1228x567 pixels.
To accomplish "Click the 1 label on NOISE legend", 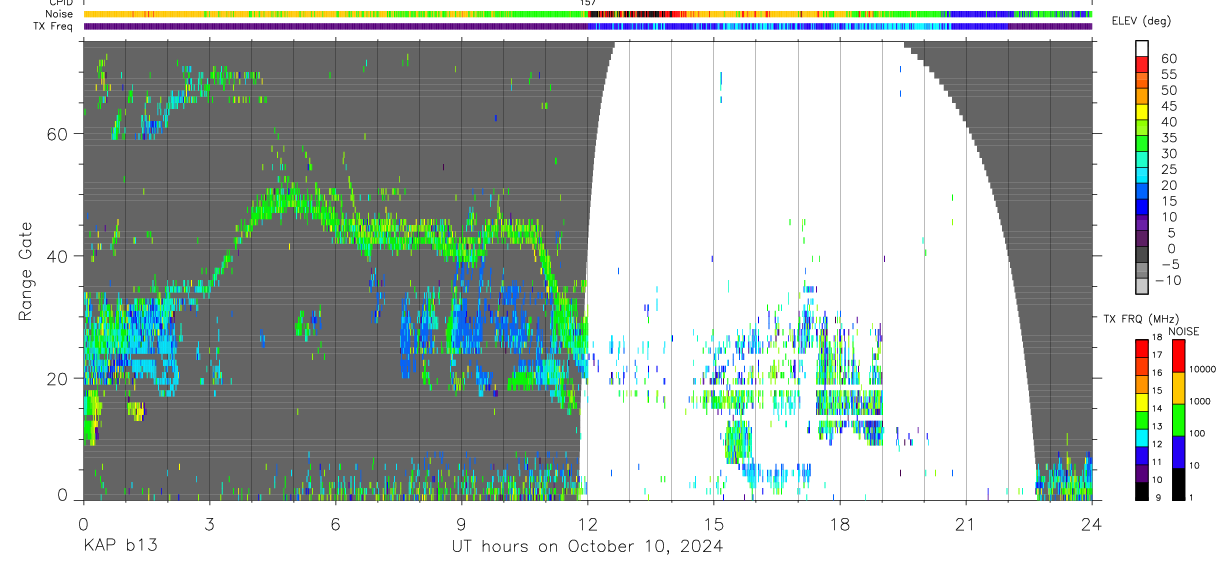I will tap(1191, 498).
